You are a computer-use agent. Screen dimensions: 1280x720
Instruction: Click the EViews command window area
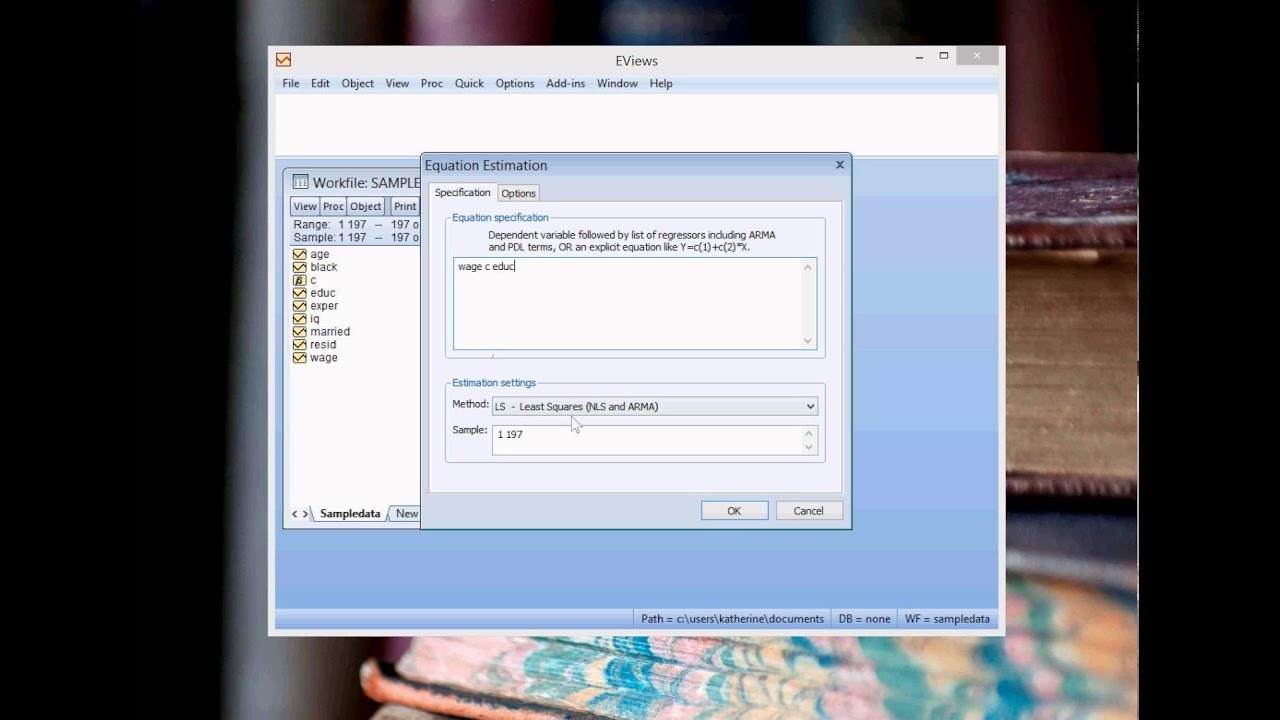pos(636,125)
